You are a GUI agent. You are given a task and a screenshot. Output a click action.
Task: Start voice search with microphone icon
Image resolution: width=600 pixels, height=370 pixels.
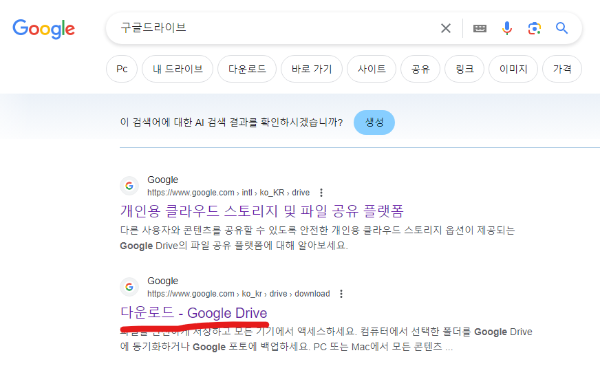pos(507,28)
